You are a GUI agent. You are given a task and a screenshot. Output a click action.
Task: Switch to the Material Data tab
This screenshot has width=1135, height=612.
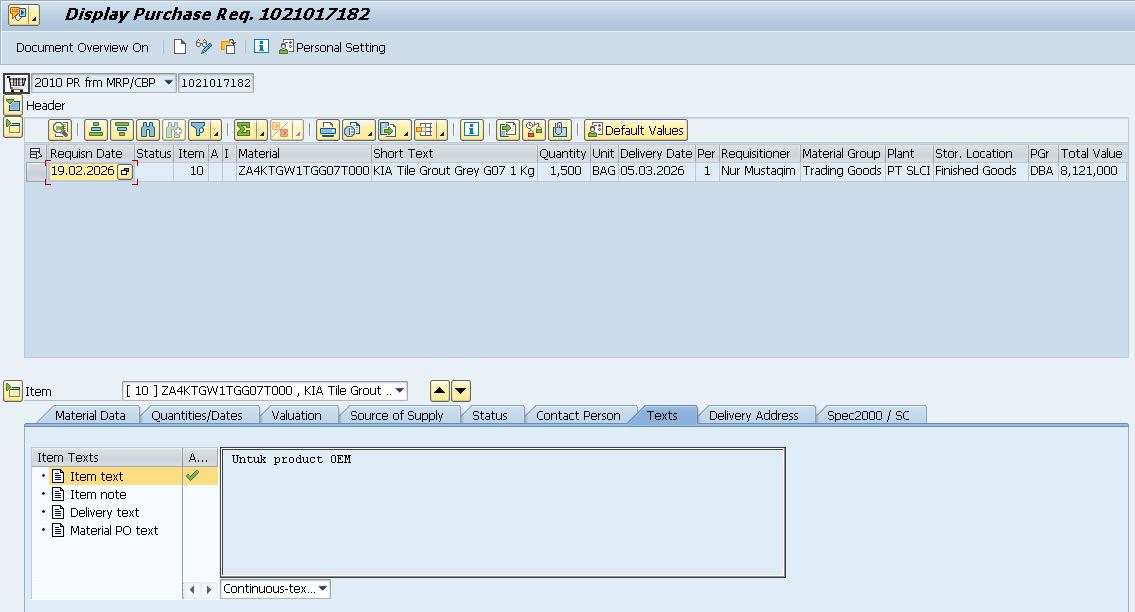pos(90,415)
